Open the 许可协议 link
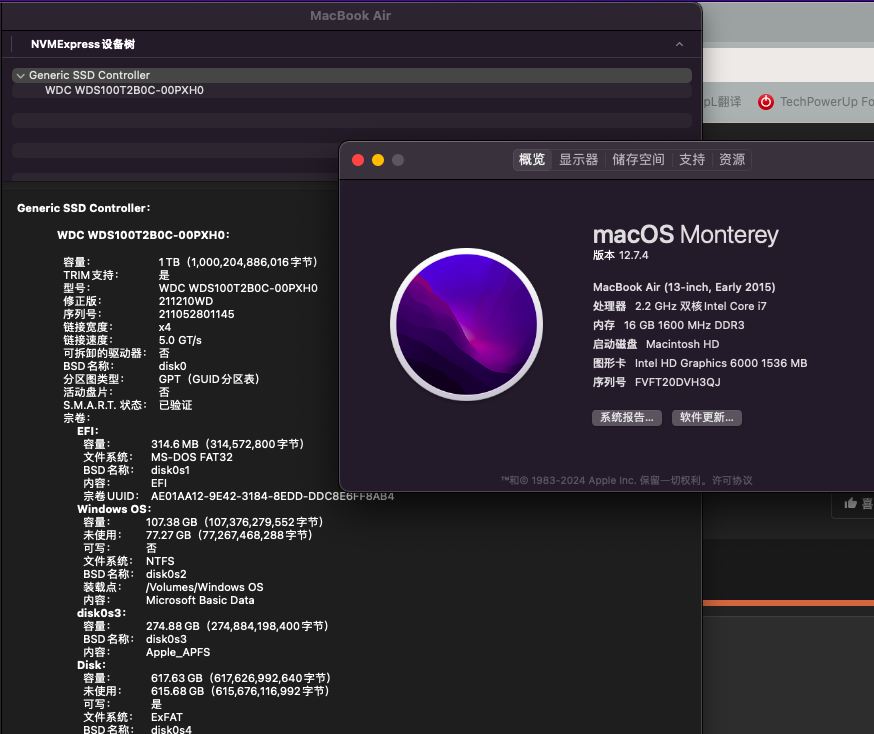874x734 pixels. 732,480
